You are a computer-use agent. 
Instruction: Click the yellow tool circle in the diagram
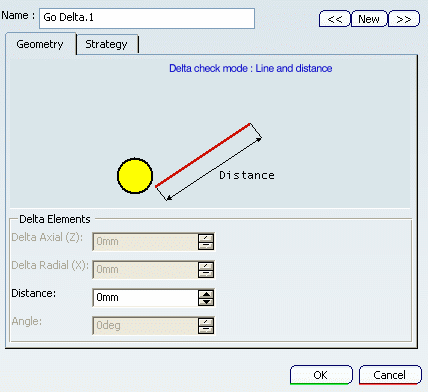tap(135, 176)
